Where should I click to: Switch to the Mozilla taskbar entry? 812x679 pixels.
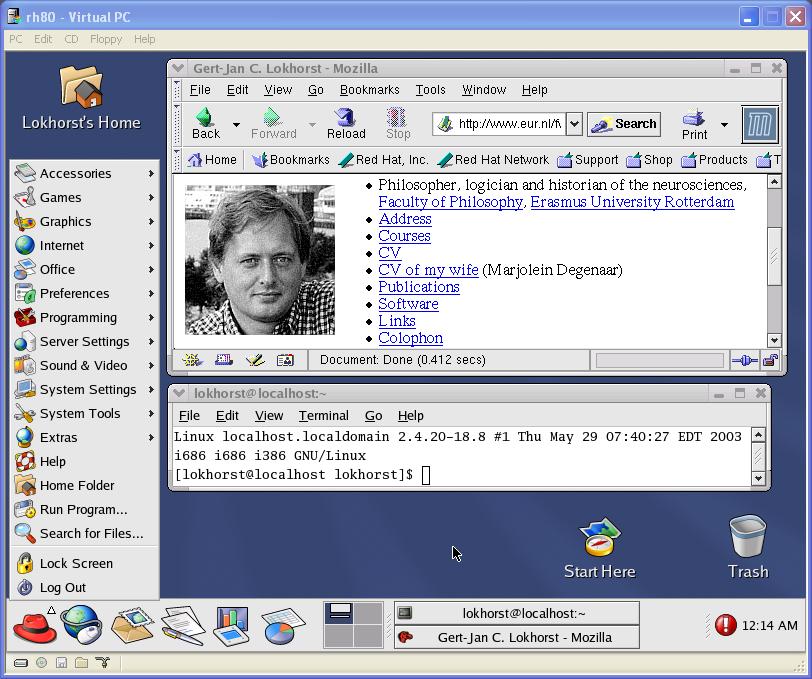click(x=517, y=637)
